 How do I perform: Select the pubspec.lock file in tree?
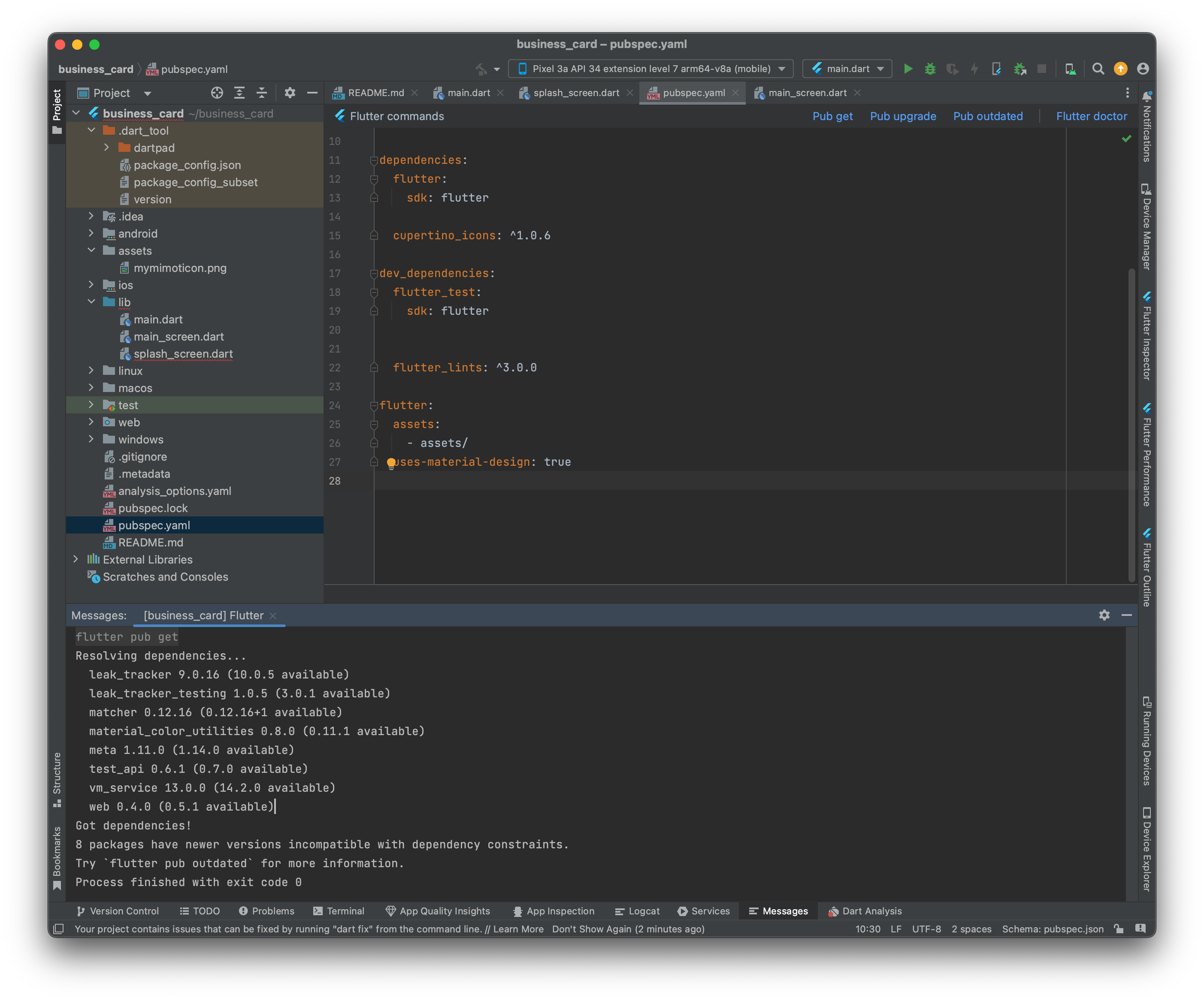[152, 508]
